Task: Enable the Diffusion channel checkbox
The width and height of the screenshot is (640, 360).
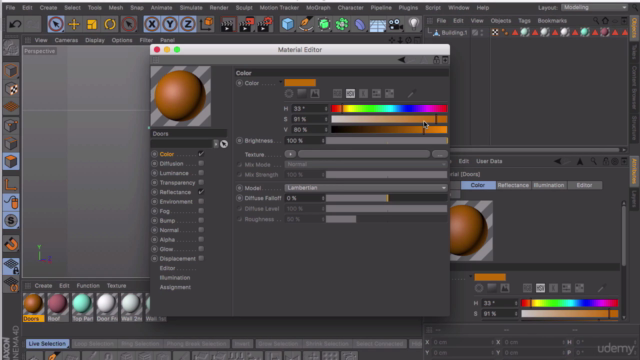Action: coord(201,163)
